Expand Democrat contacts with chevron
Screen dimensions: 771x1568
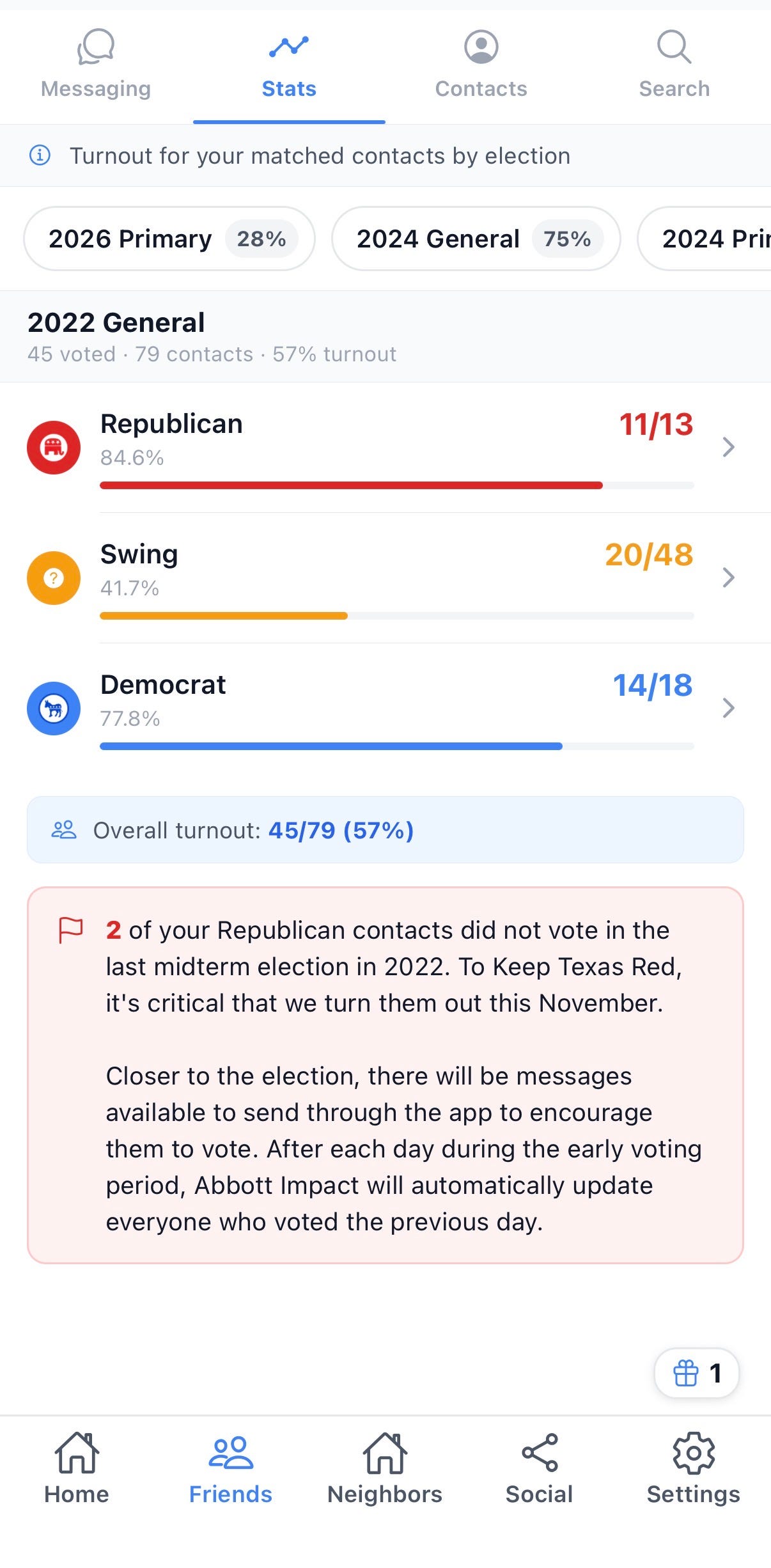click(x=728, y=708)
